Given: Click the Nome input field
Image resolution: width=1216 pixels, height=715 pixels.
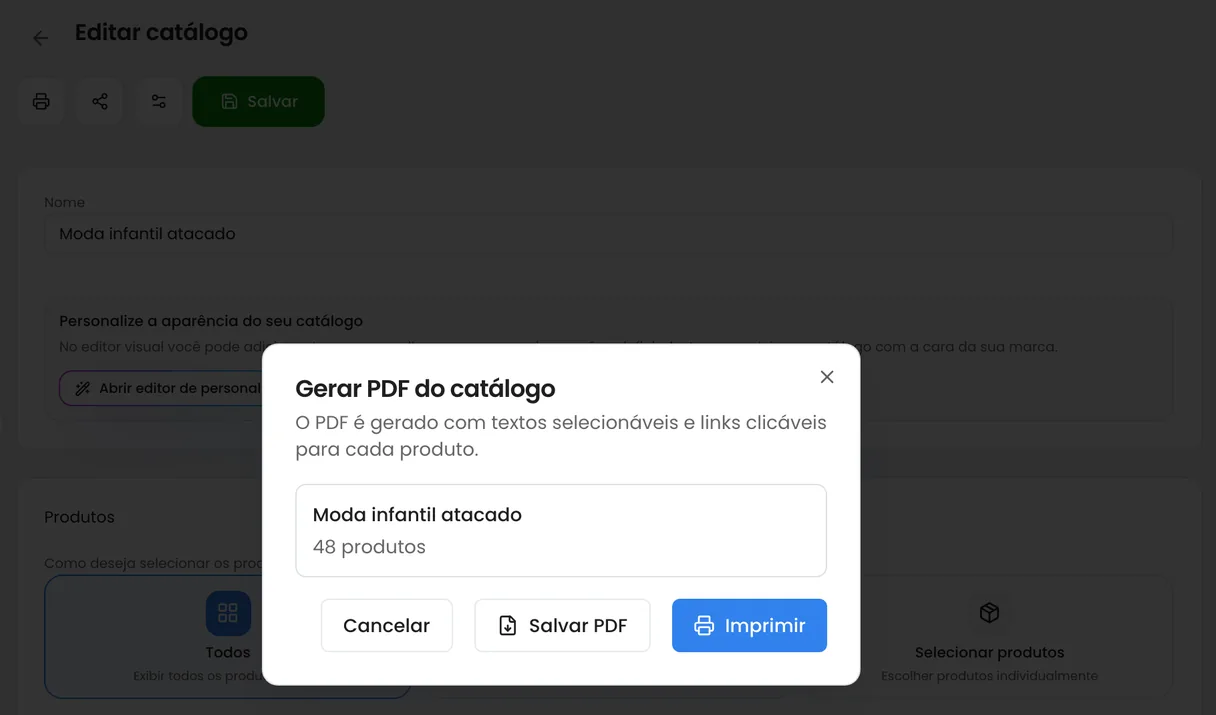Looking at the screenshot, I should tap(608, 234).
